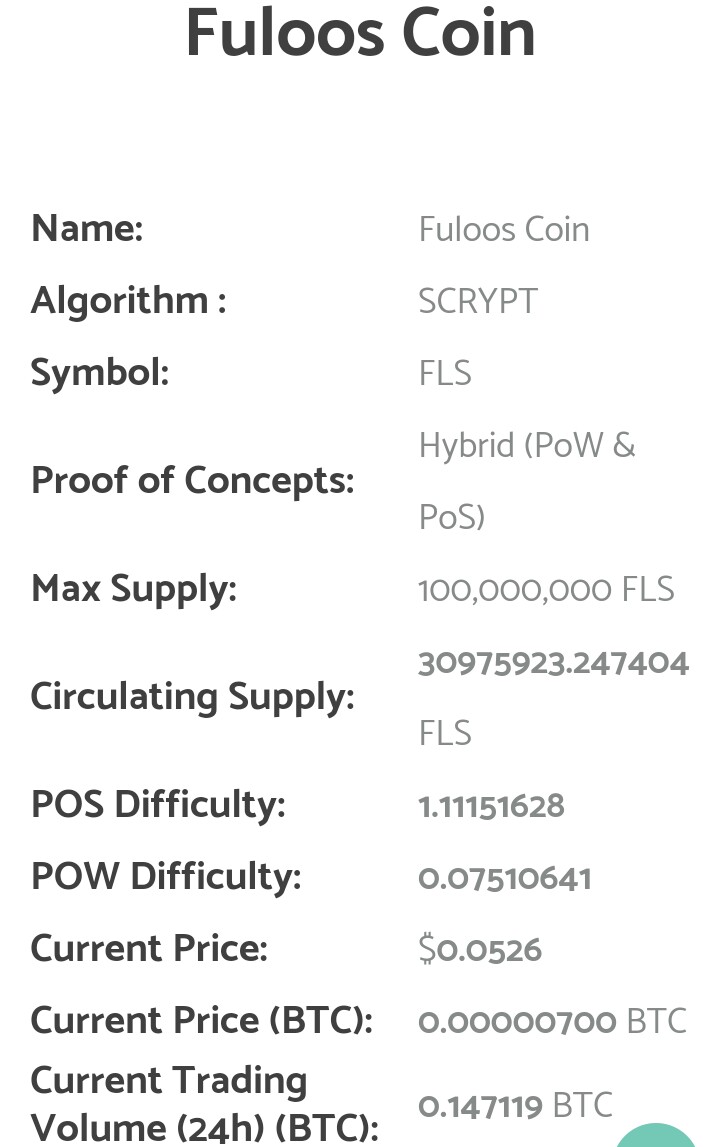Click the POS Difficulty value 1.11151628
This screenshot has height=1147, width=720.
491,806
